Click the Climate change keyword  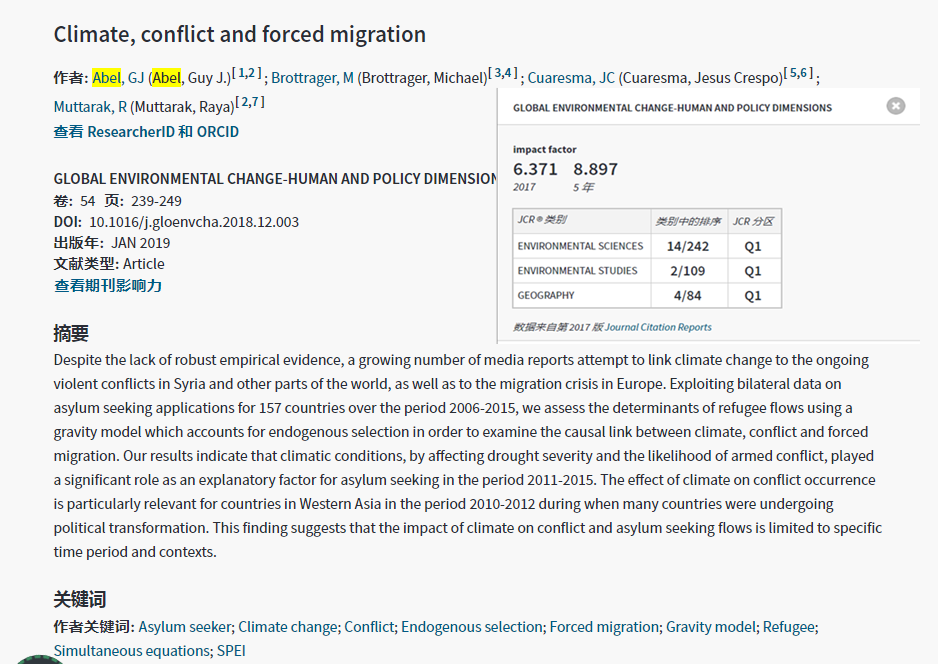coord(288,627)
